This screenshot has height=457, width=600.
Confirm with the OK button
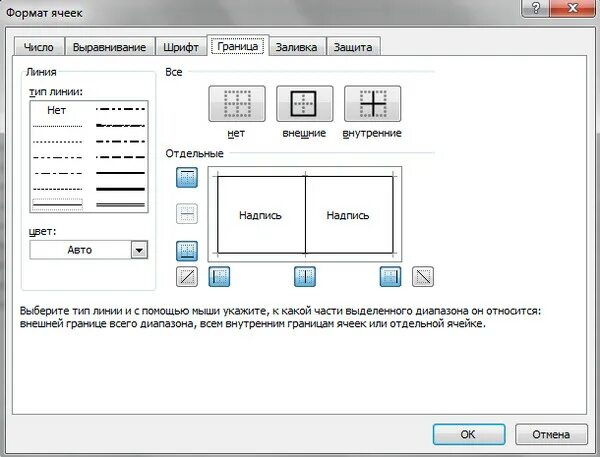coord(469,434)
